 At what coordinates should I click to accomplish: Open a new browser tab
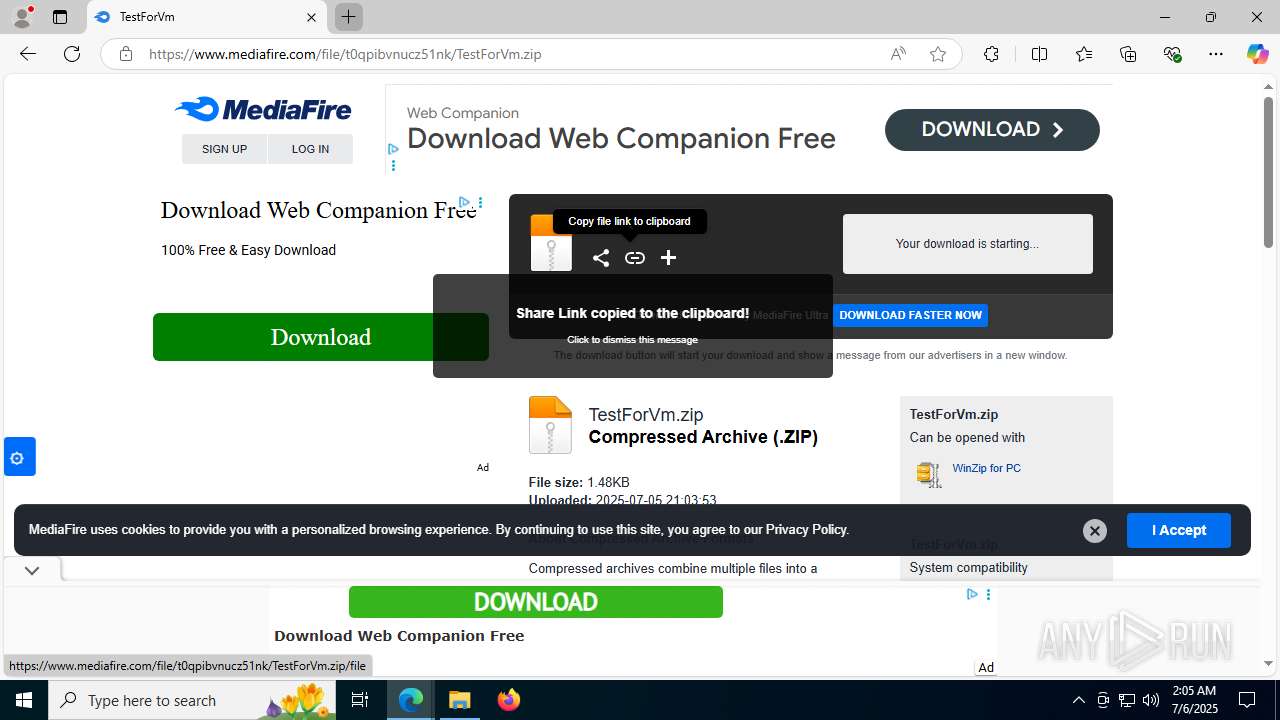[x=348, y=17]
